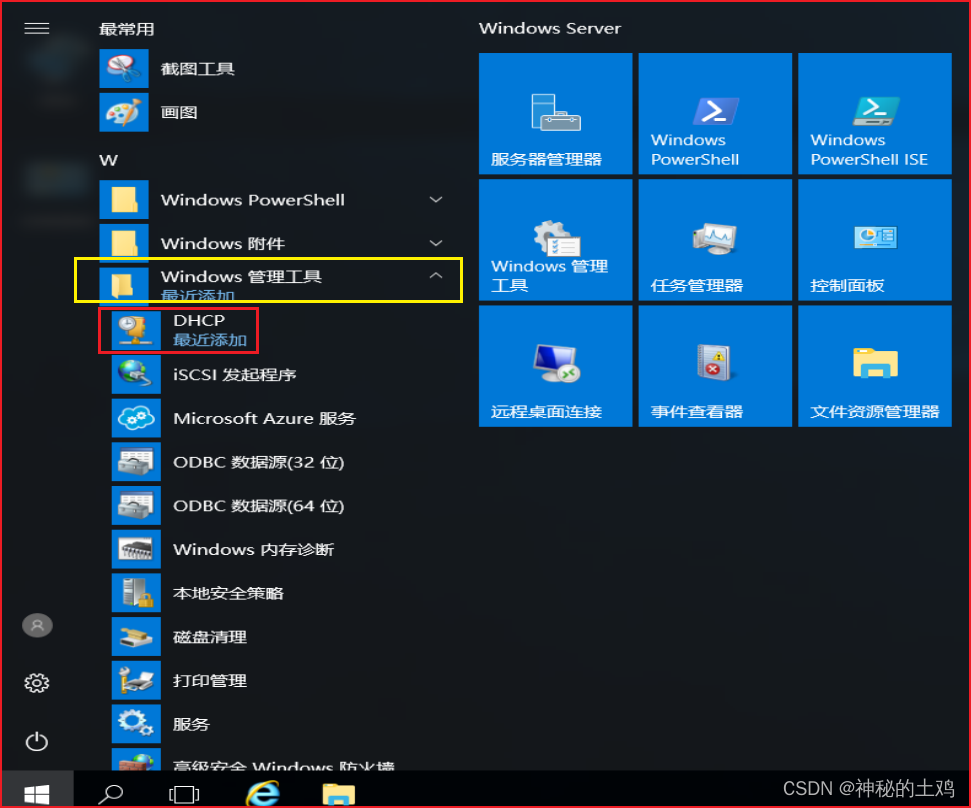Open 磁盘清理 from the app list
The image size is (971, 808).
196,636
